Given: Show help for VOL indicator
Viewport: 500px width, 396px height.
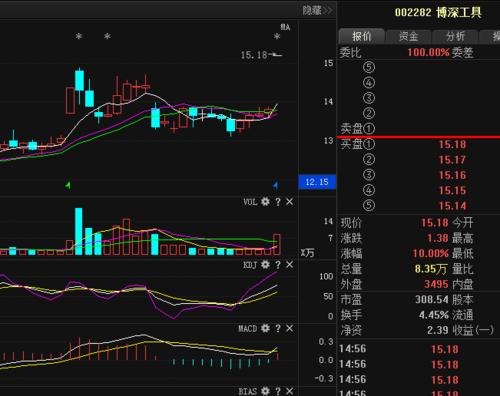Looking at the screenshot, I should 278,202.
